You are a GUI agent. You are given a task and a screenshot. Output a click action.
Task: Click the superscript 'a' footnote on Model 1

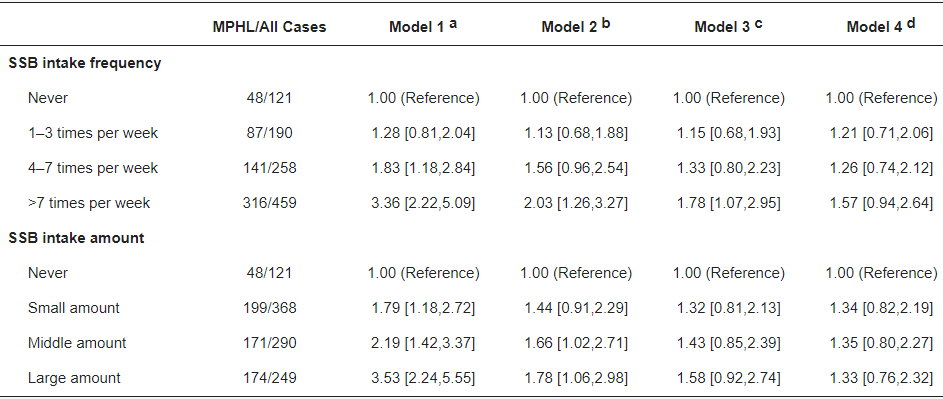point(453,25)
